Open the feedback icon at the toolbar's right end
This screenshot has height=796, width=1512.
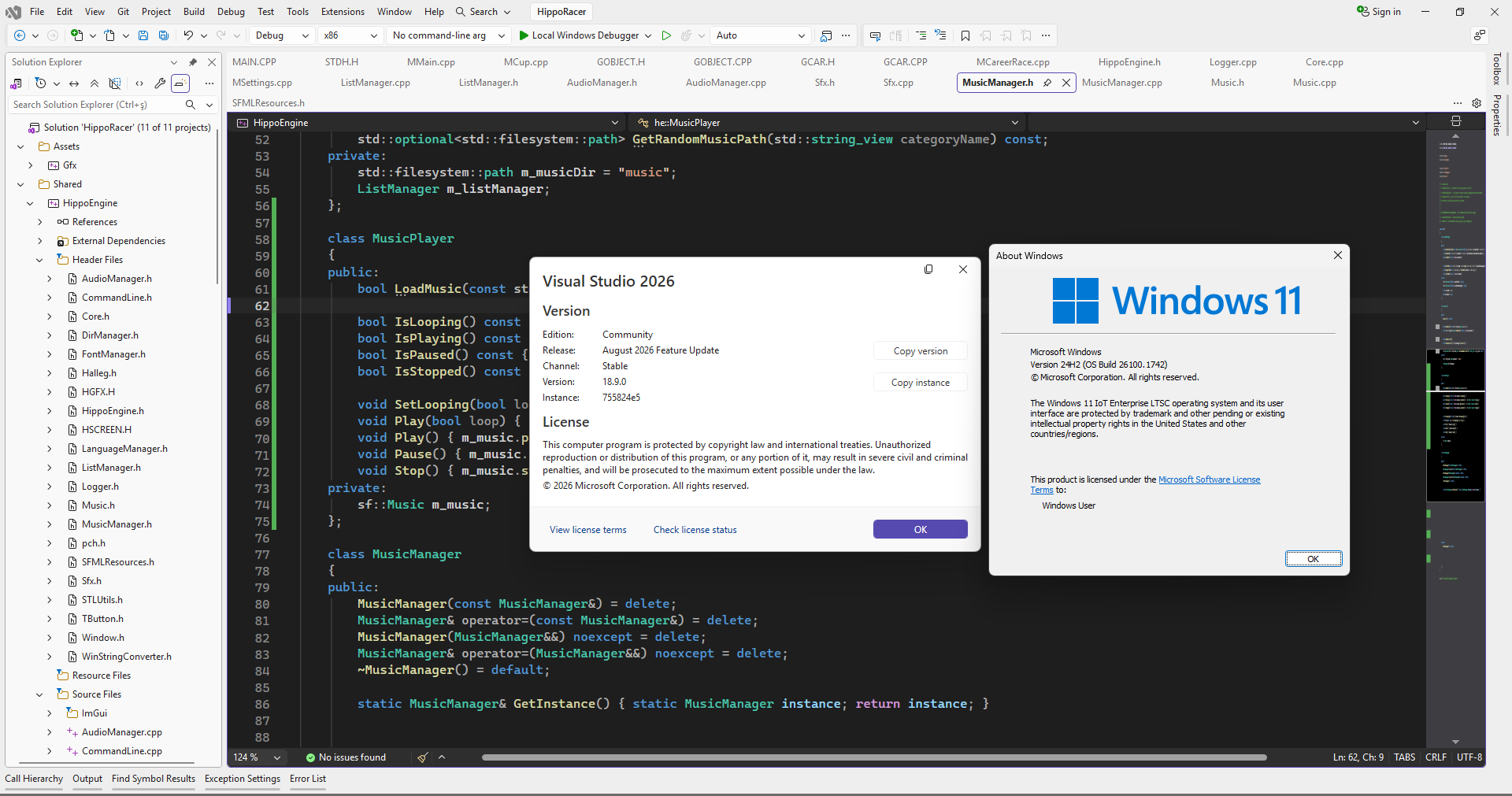(1480, 35)
